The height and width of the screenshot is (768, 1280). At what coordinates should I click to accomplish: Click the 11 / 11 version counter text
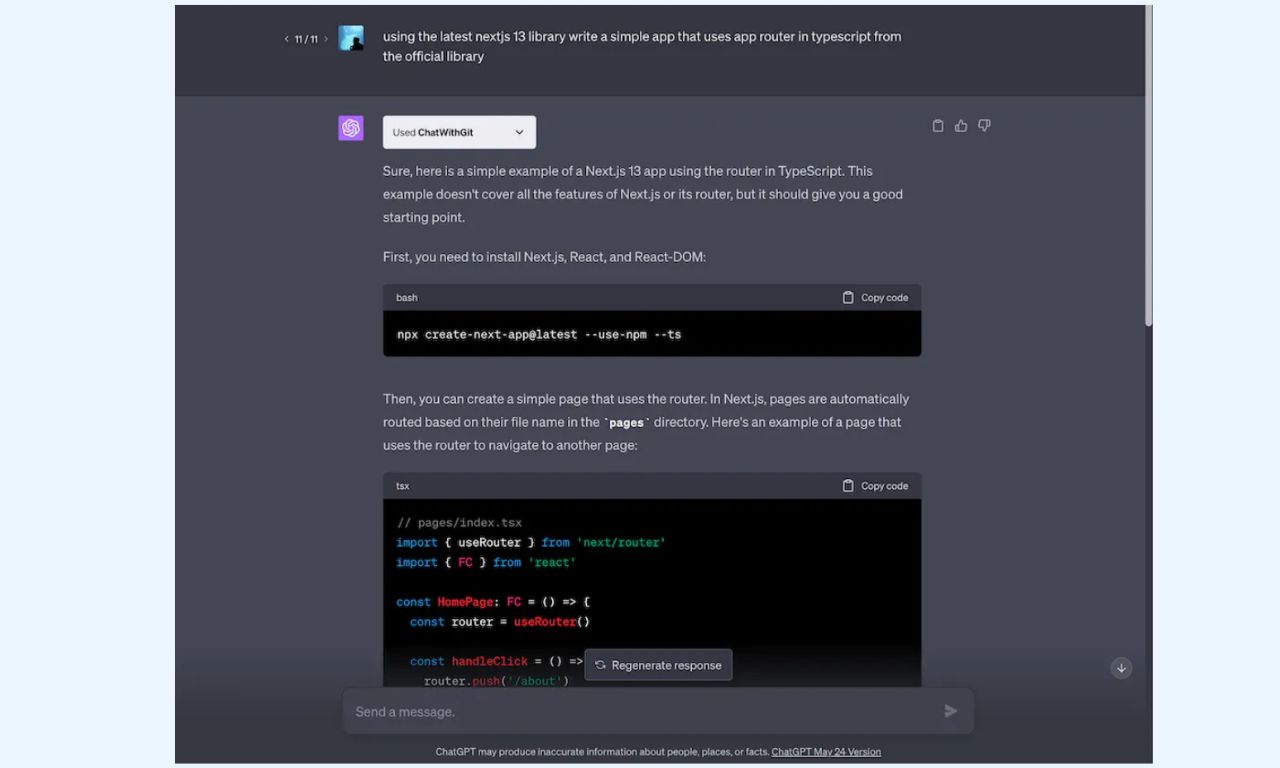(x=306, y=39)
